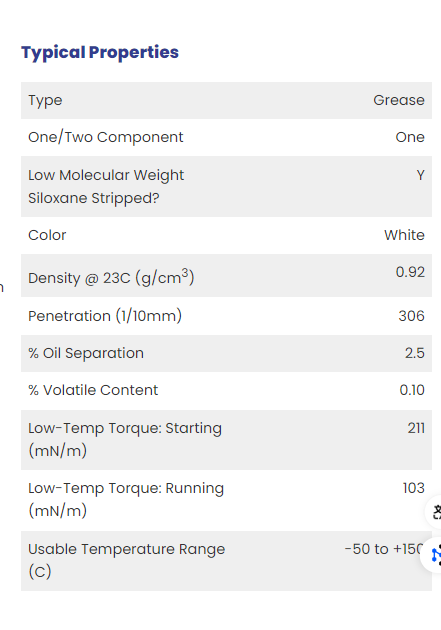The height and width of the screenshot is (630, 441).
Task: Click the 0.92 density value
Action: (x=410, y=272)
